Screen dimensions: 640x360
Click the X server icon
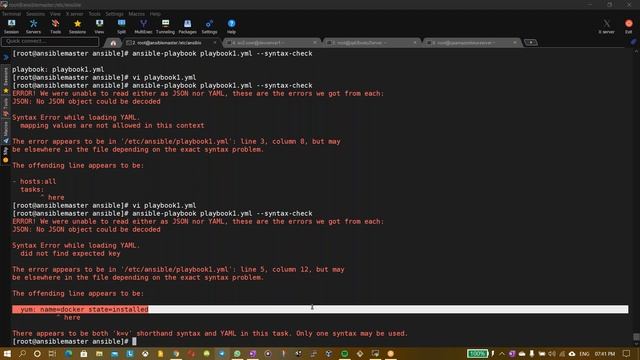[x=607, y=27]
